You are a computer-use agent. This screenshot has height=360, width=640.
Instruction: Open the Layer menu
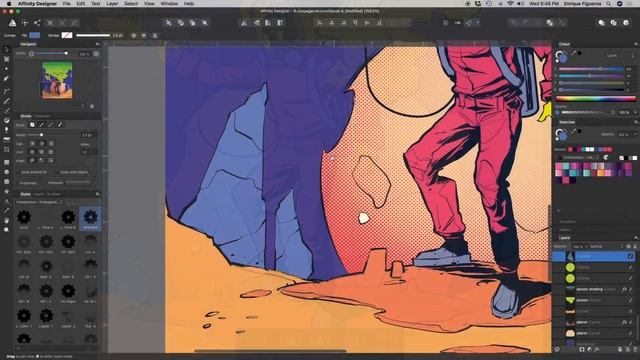pyautogui.click(x=112, y=4)
